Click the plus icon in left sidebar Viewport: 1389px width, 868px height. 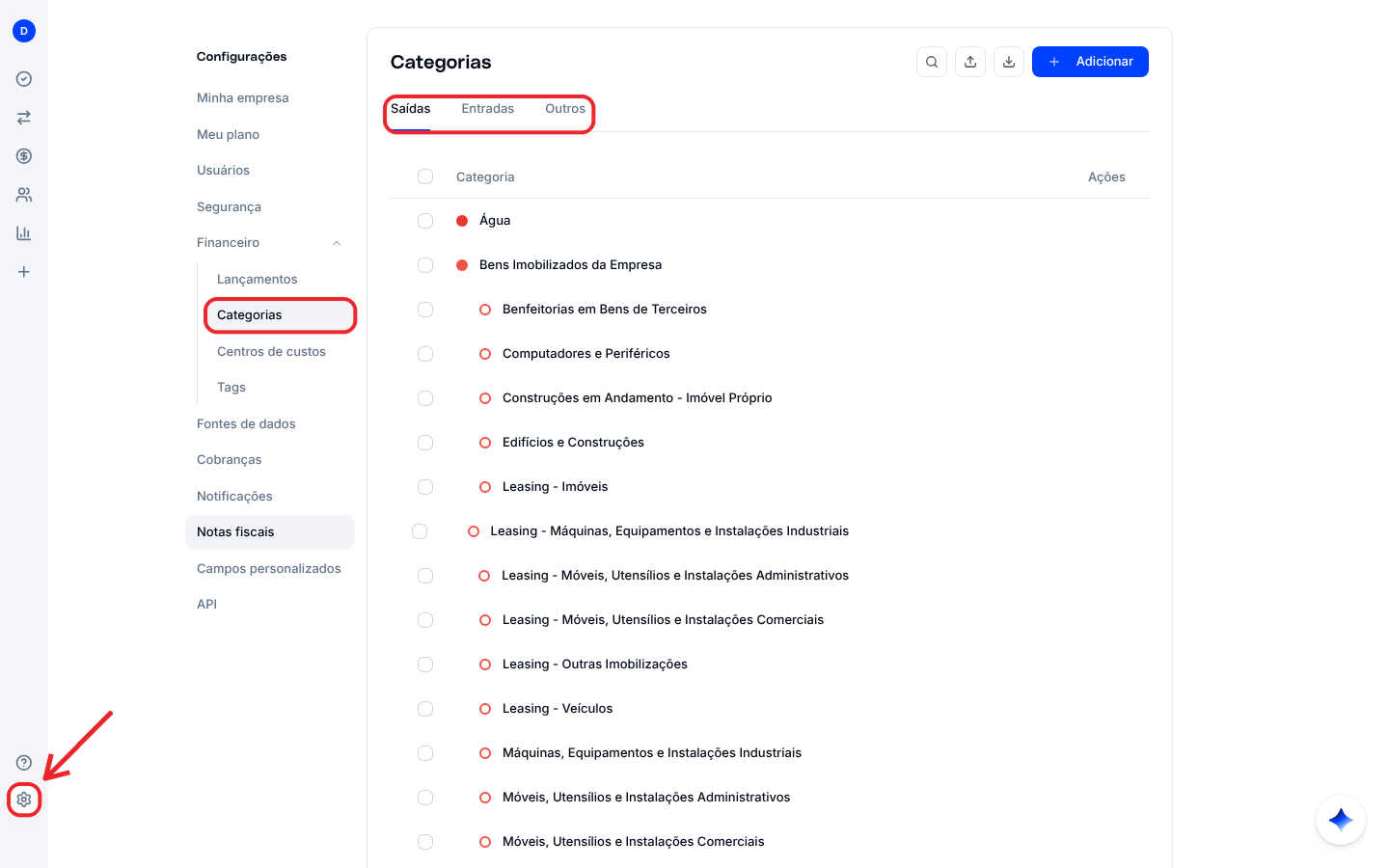coord(24,272)
